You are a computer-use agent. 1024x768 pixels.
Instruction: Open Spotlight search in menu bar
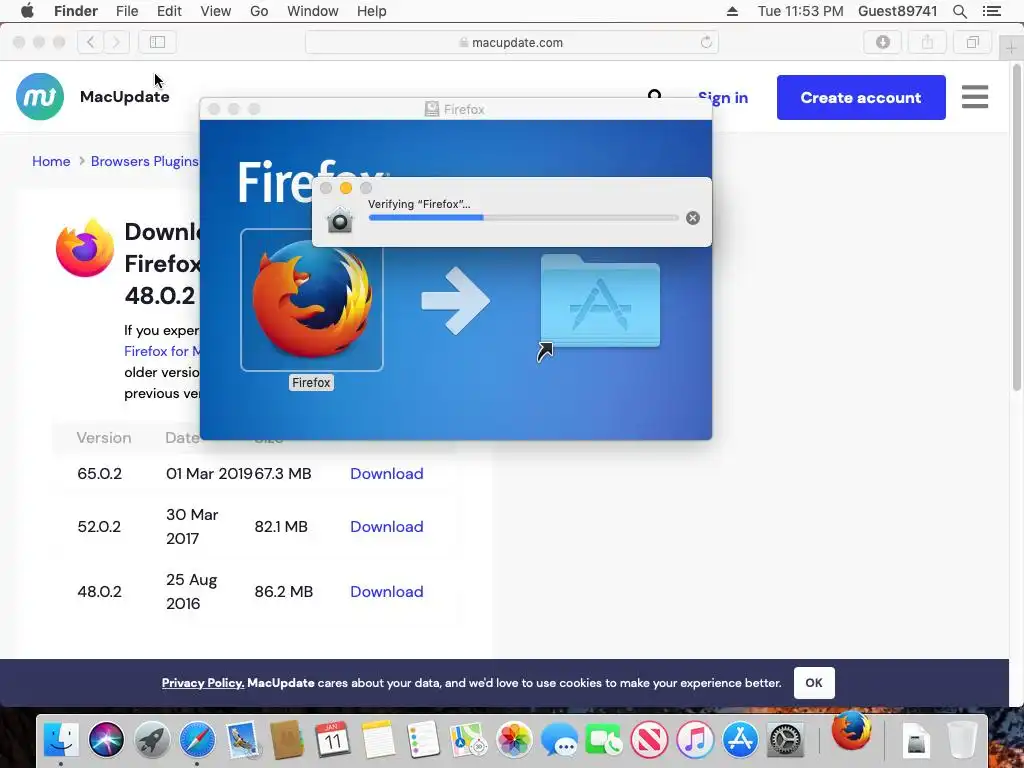pos(959,11)
